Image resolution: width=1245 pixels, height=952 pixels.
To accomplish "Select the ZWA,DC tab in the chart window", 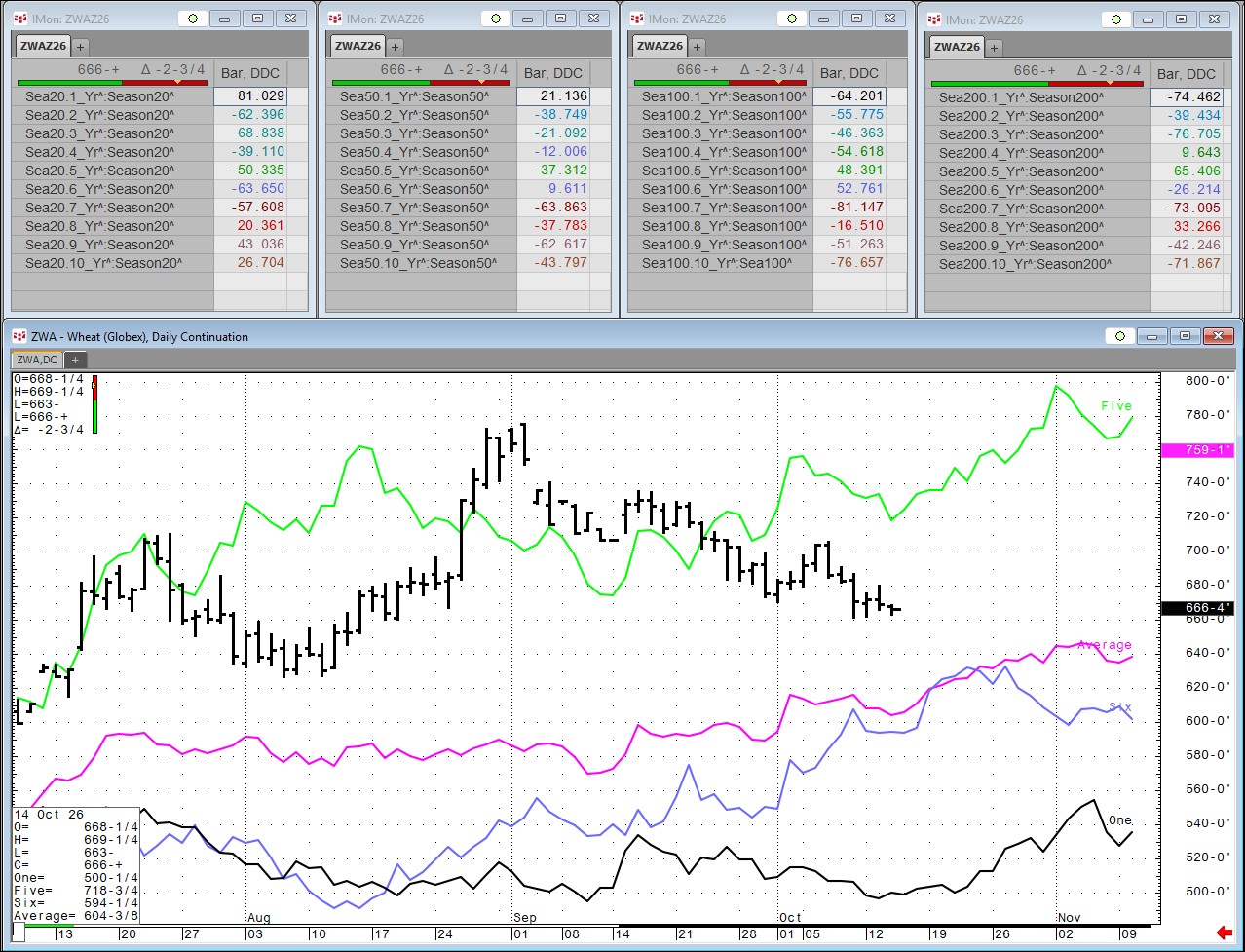I will pos(38,360).
